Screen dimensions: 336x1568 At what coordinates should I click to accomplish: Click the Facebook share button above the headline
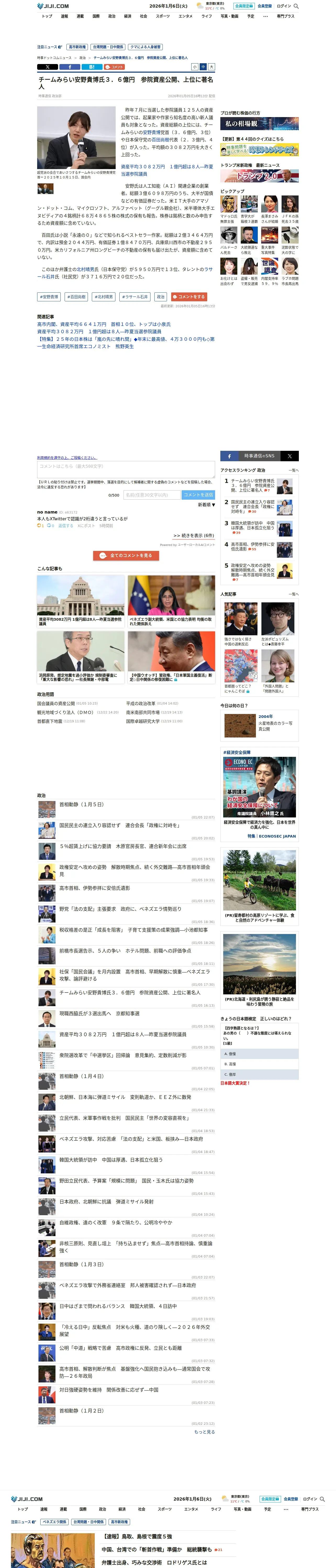(x=70, y=67)
